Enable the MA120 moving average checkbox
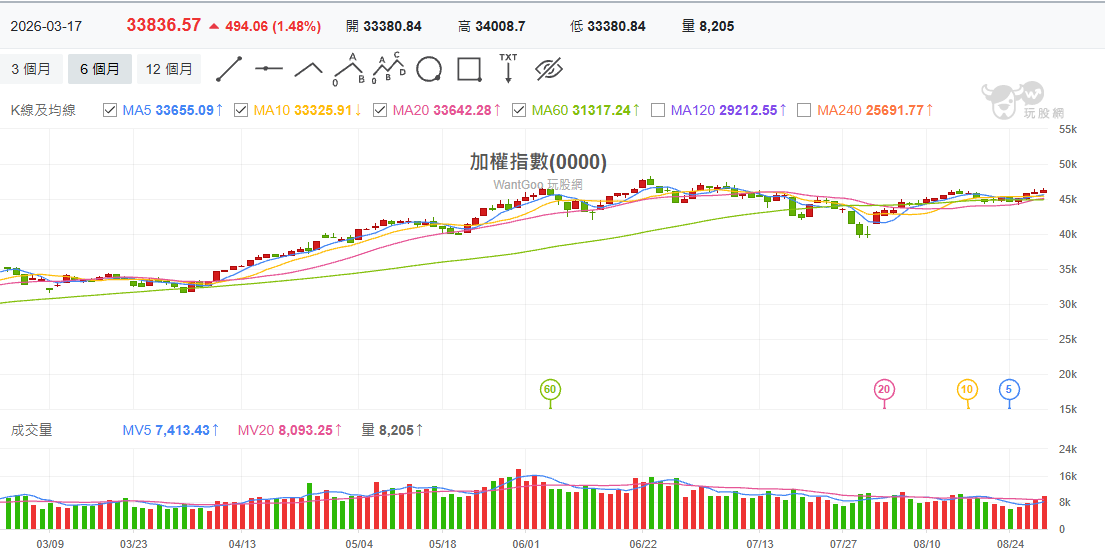 pyautogui.click(x=658, y=110)
